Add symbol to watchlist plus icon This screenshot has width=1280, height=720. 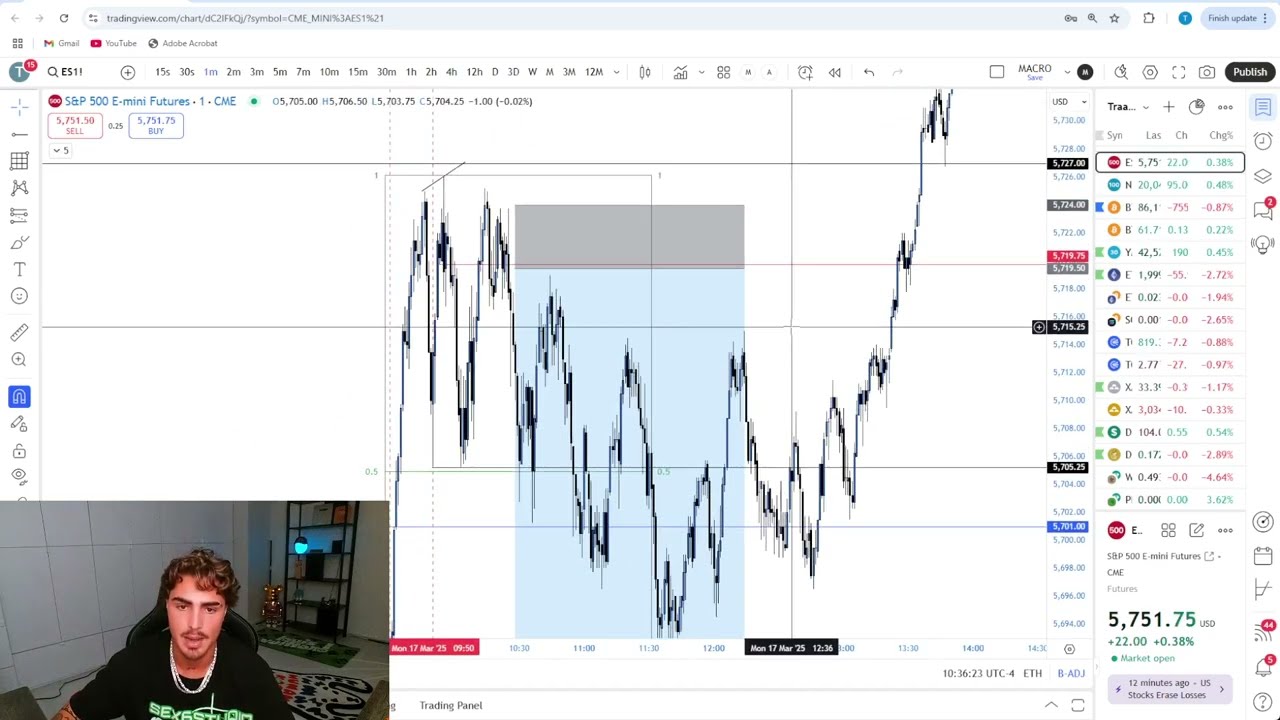point(1169,107)
